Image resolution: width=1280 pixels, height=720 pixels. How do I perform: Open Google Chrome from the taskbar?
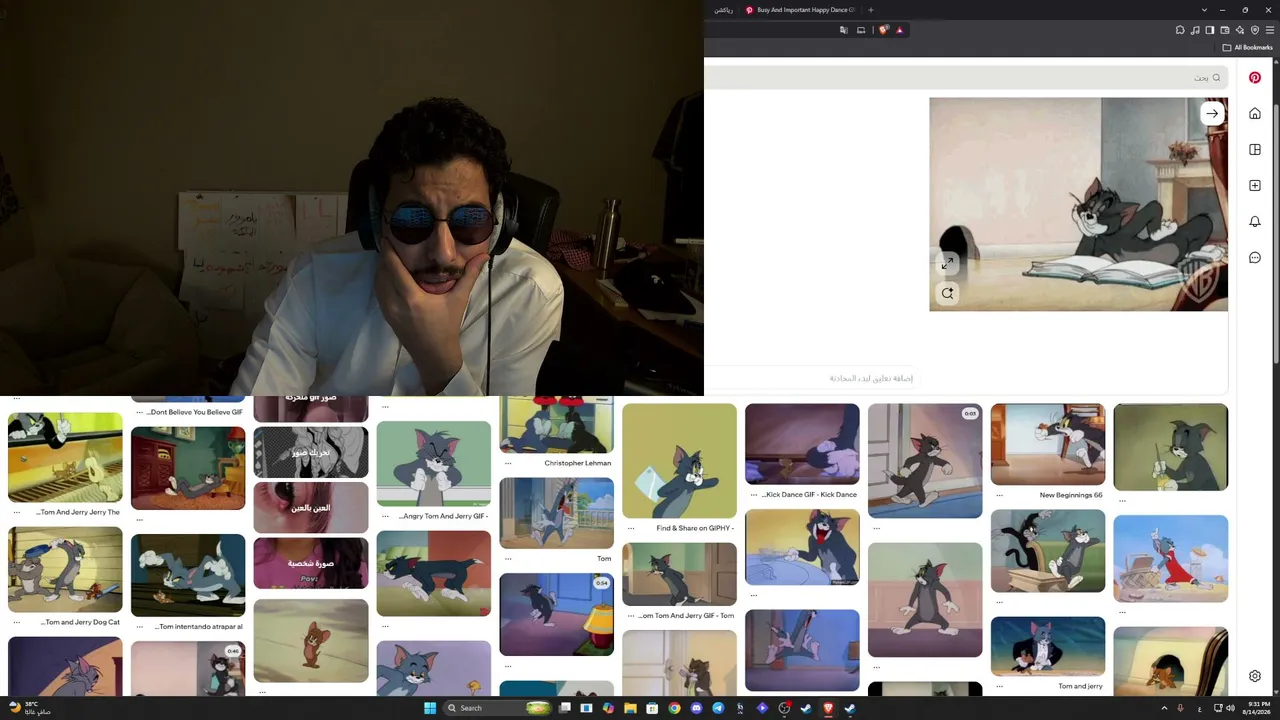674,708
